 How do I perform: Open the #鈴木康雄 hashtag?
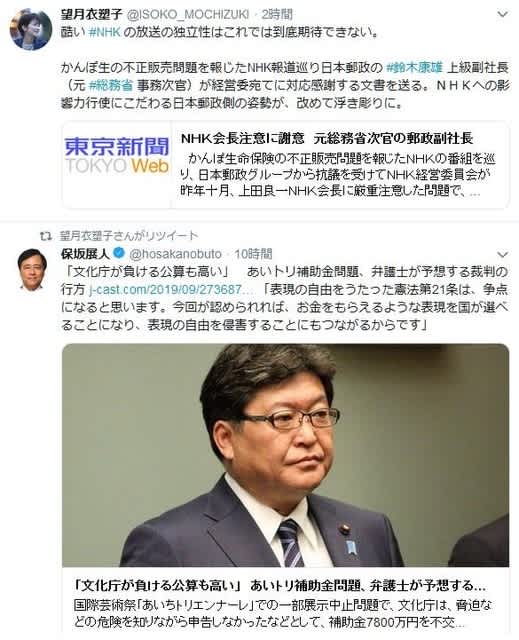[x=414, y=68]
